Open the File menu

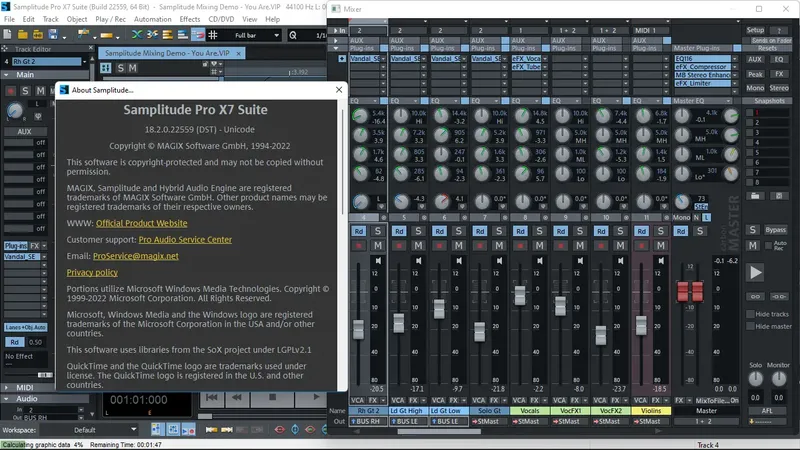coord(9,19)
